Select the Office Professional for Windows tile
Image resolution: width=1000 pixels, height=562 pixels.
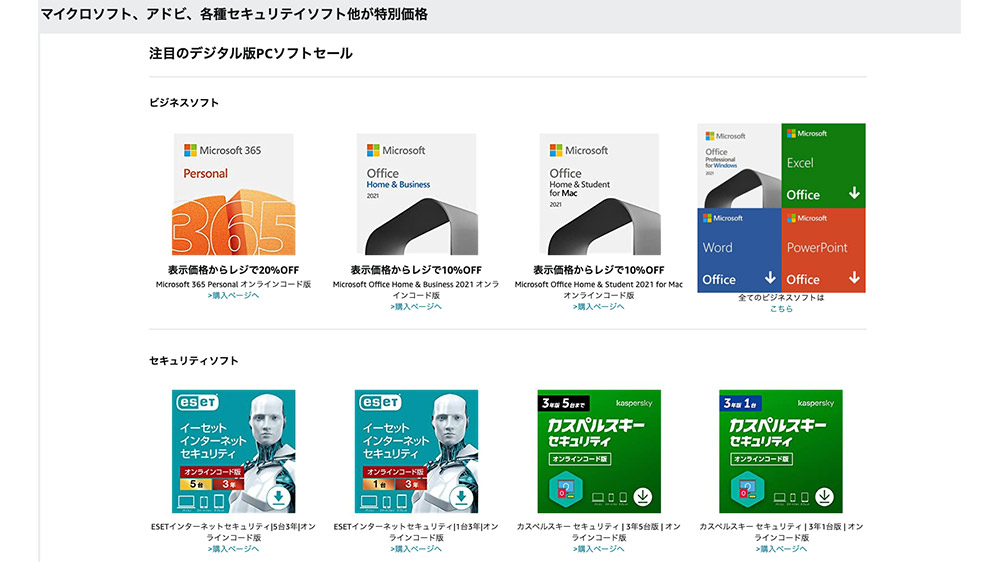click(739, 166)
